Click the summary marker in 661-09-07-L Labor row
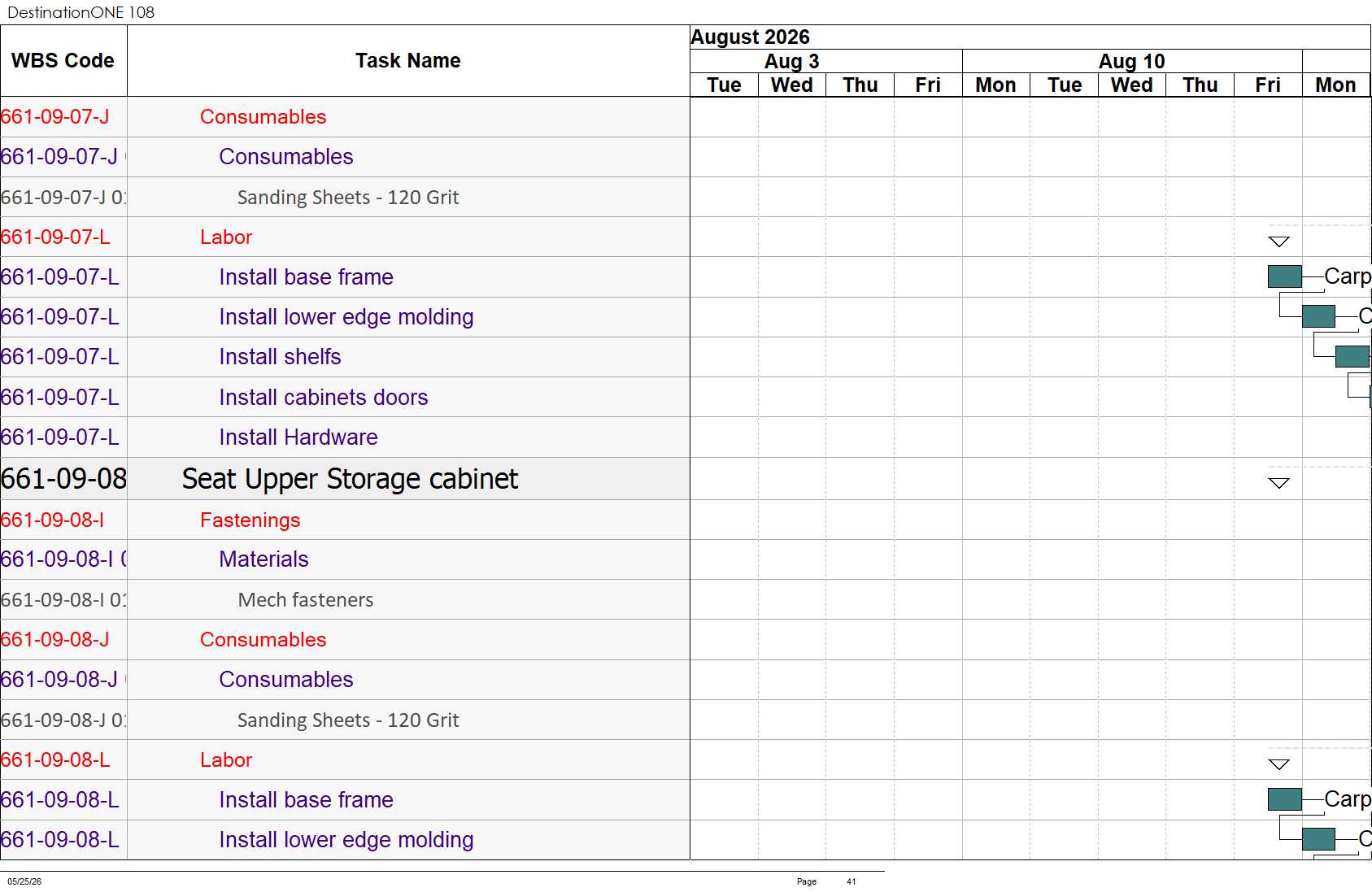1372x892 pixels. click(1278, 241)
